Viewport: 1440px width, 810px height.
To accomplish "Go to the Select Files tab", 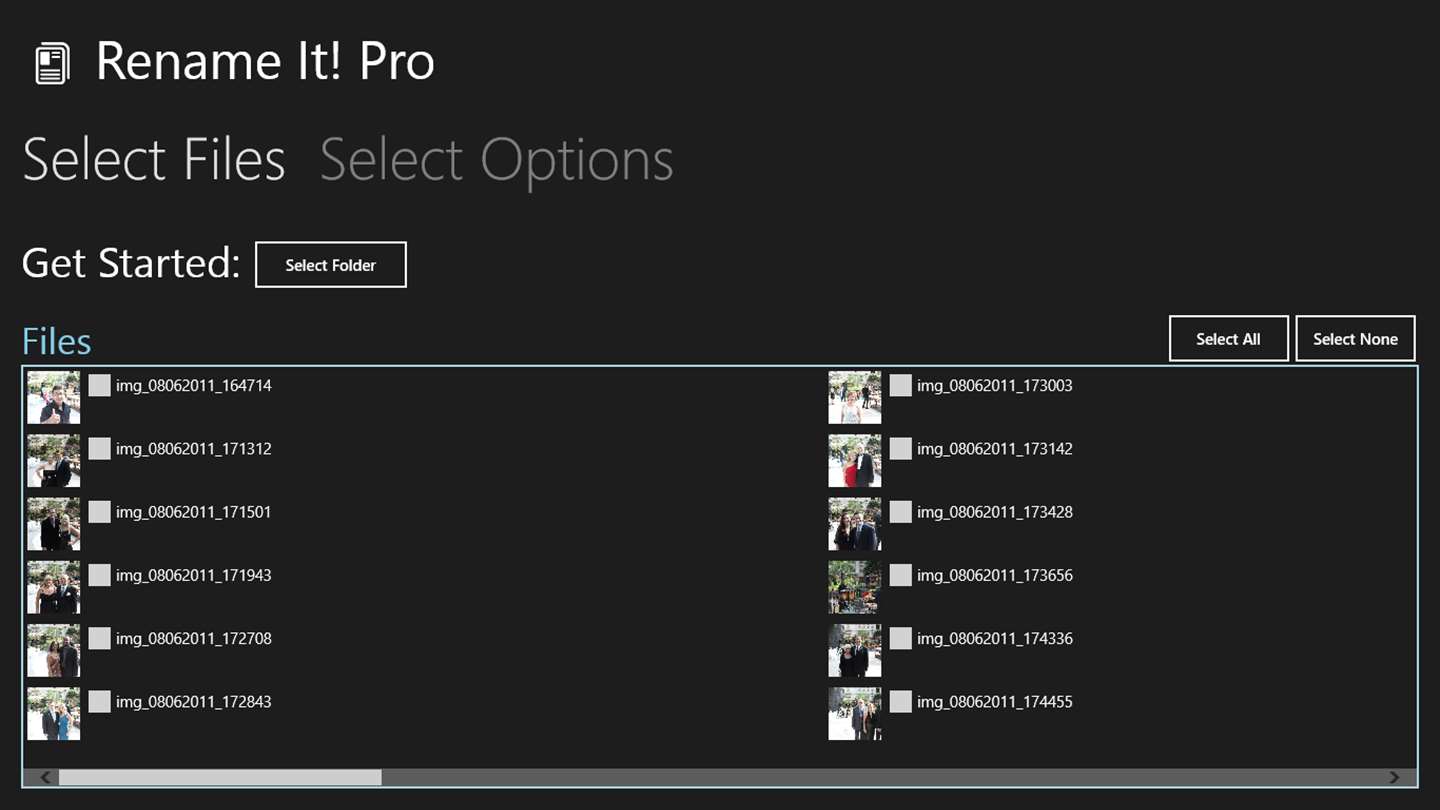I will coord(154,160).
